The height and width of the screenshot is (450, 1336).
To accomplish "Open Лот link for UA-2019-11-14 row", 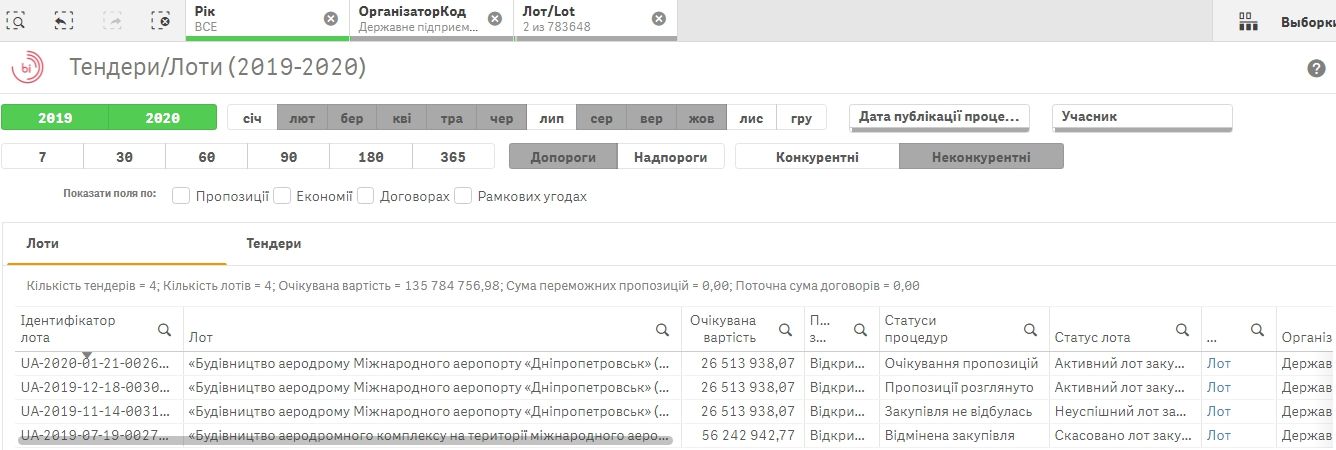I will click(1219, 411).
